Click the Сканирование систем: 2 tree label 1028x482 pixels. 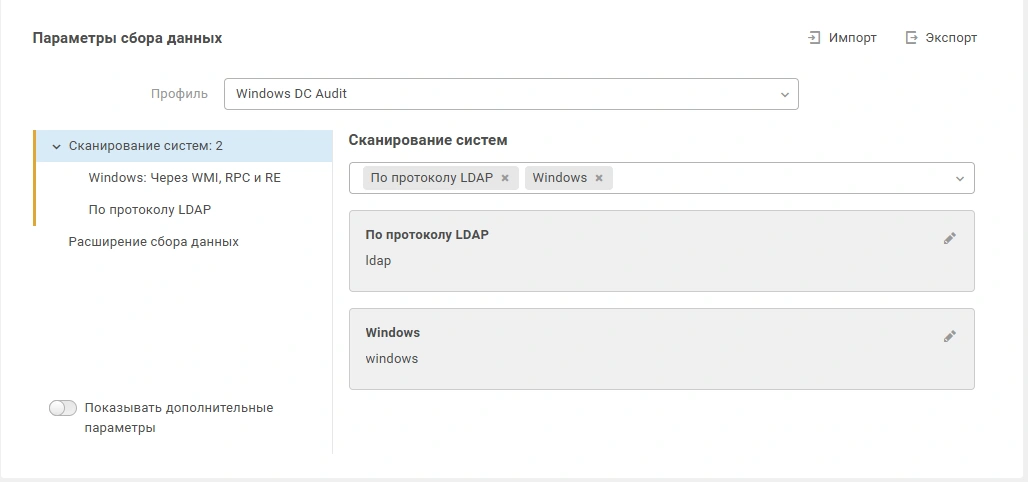pos(146,146)
